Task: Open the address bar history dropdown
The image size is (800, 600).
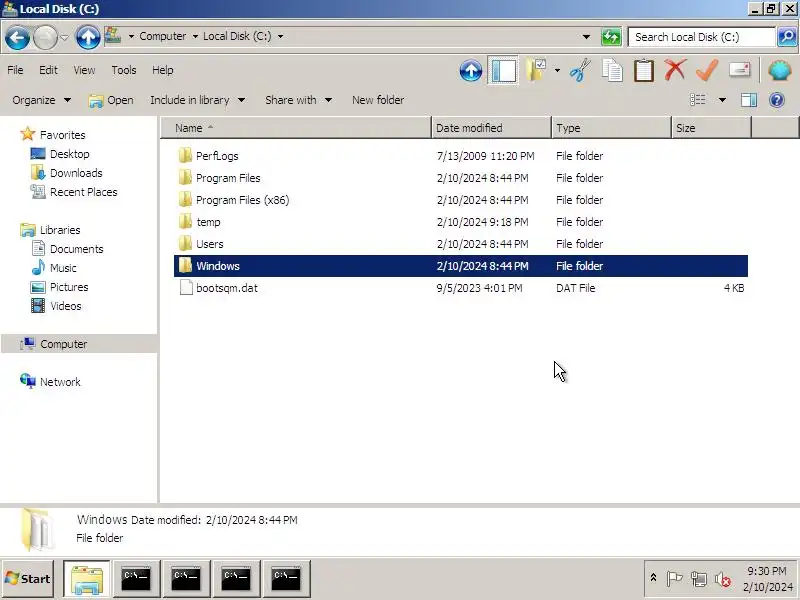Action: (x=586, y=37)
